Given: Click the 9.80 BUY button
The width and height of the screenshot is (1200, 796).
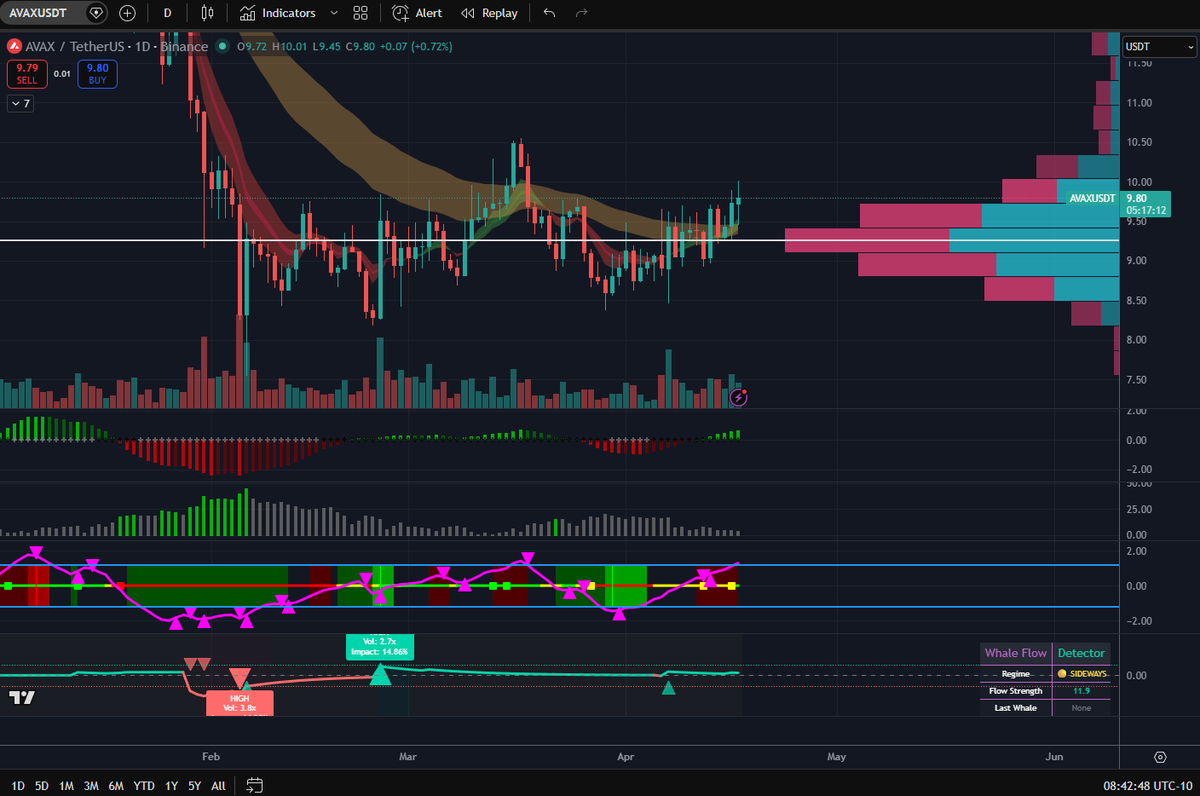Looking at the screenshot, I should pyautogui.click(x=97, y=73).
